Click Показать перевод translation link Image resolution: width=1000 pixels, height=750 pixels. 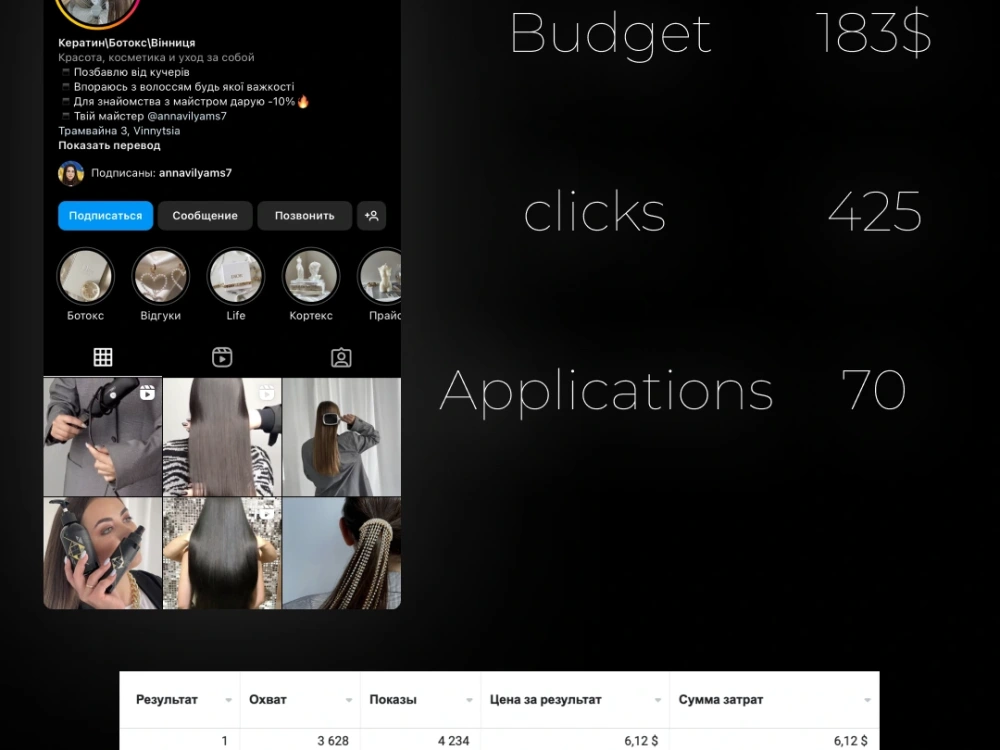109,145
